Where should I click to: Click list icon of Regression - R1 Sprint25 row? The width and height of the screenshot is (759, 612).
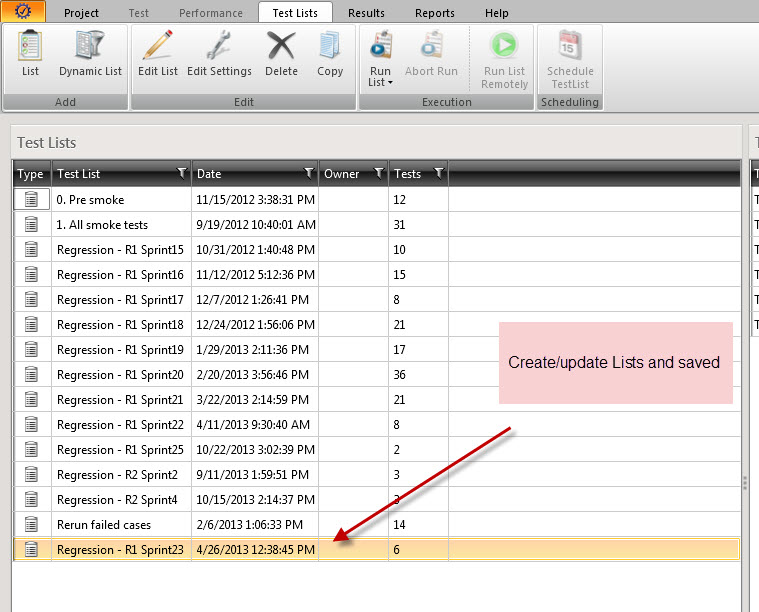pos(31,449)
